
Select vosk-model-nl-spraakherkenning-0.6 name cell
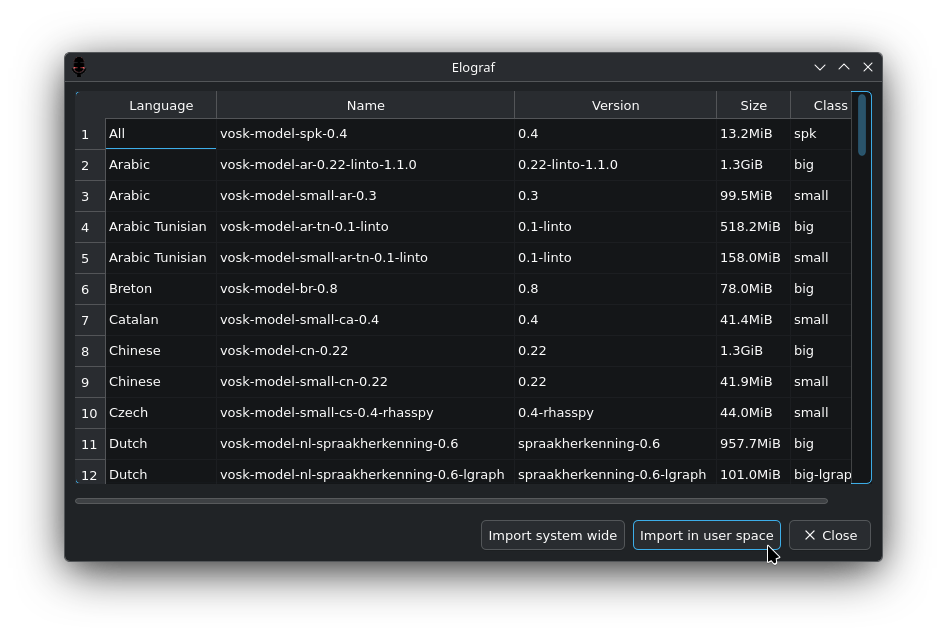coord(365,443)
